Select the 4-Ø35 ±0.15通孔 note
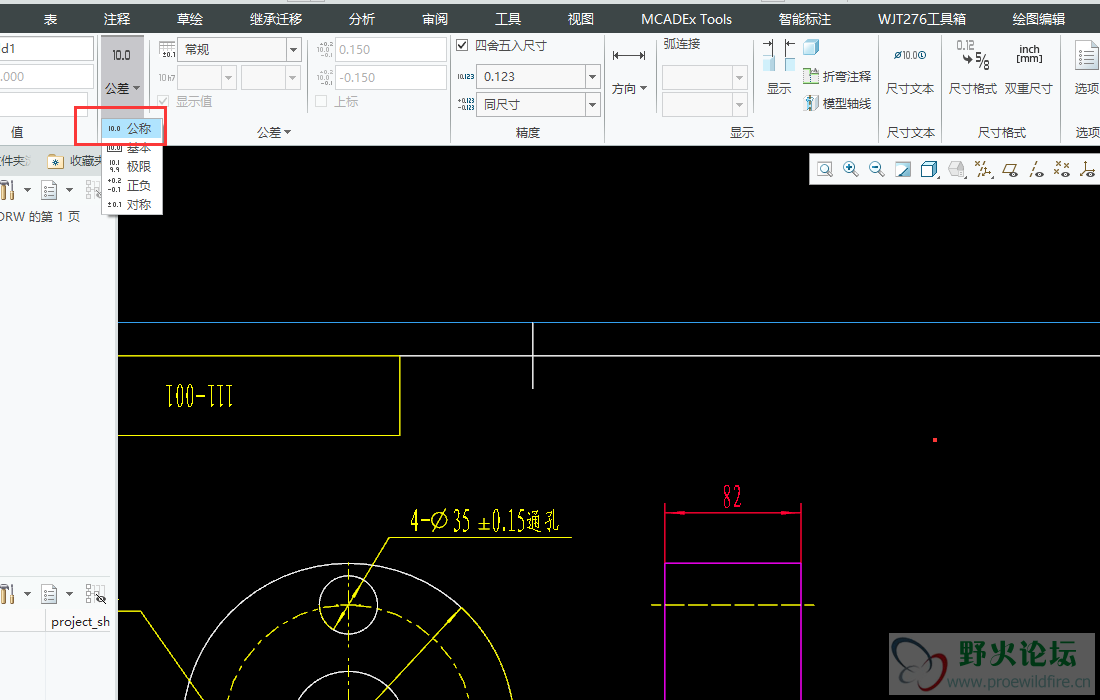 [x=484, y=520]
